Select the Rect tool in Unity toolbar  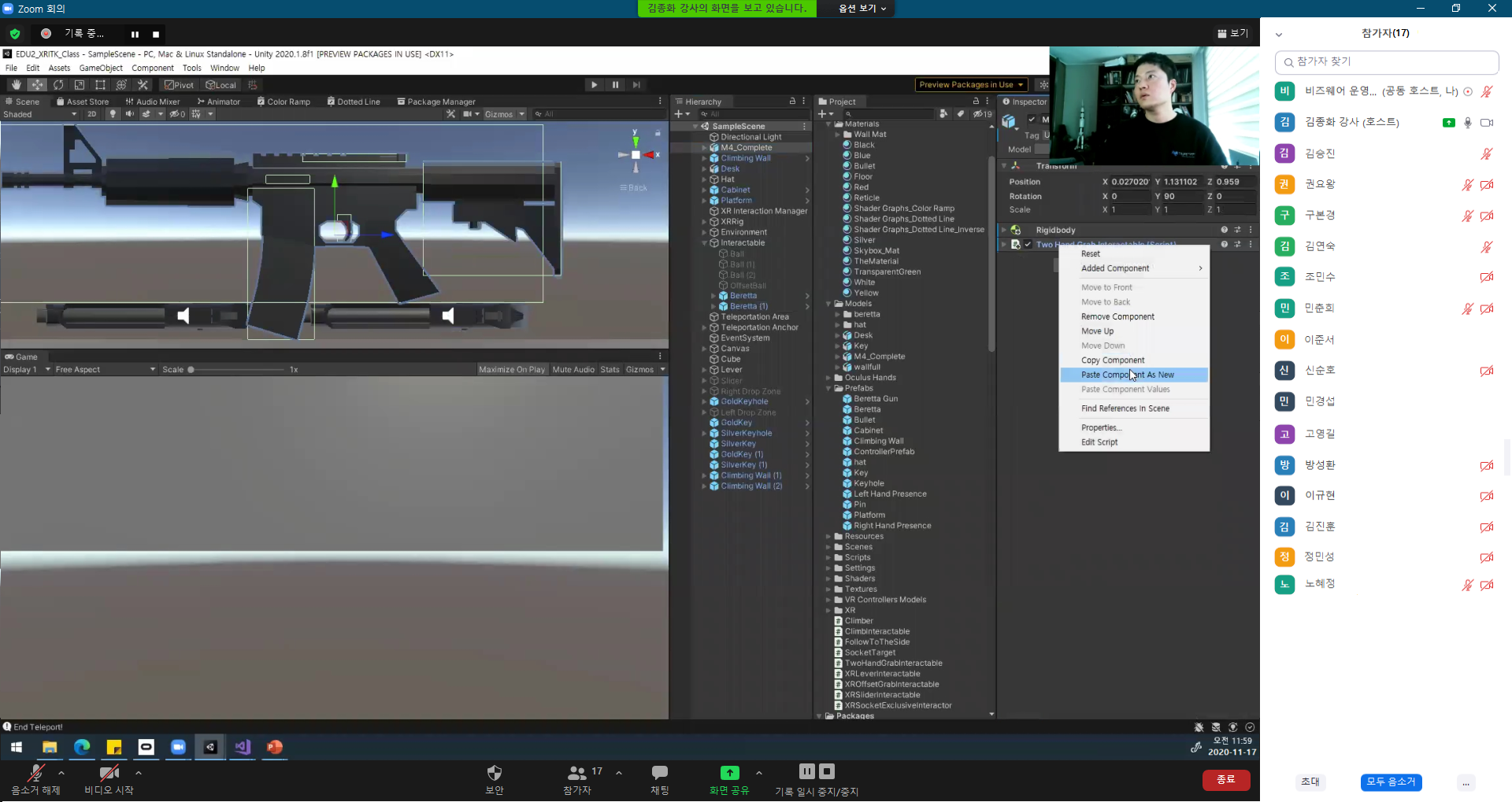(x=100, y=85)
